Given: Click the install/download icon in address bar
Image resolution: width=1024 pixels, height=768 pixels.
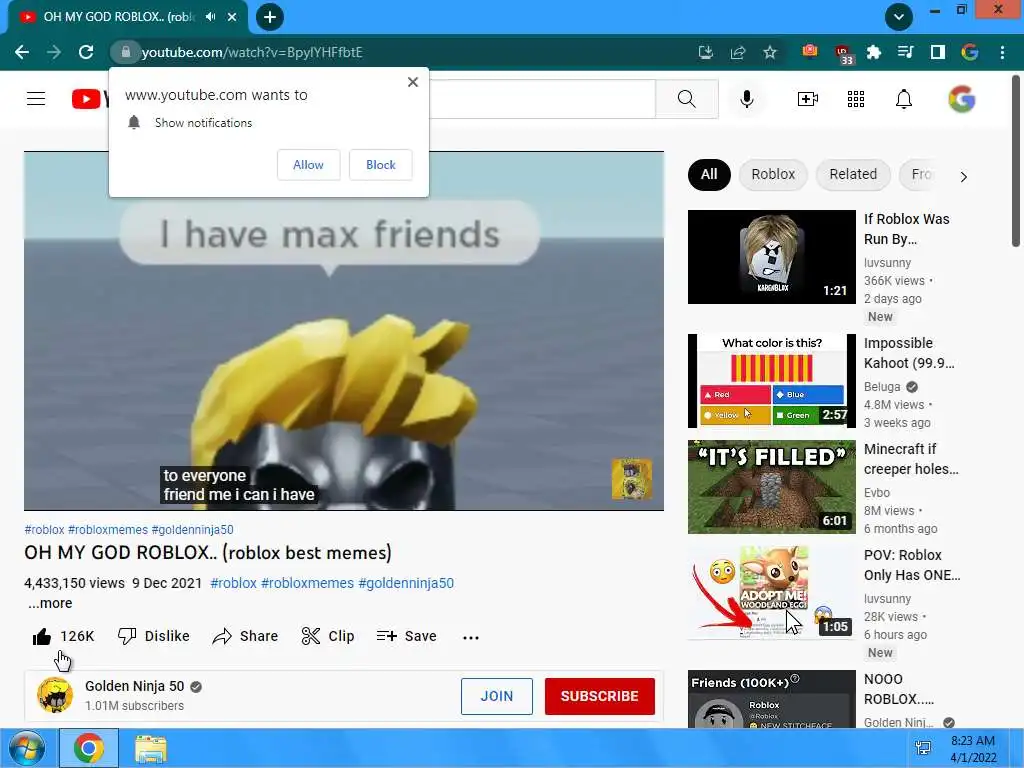Looking at the screenshot, I should (x=706, y=52).
